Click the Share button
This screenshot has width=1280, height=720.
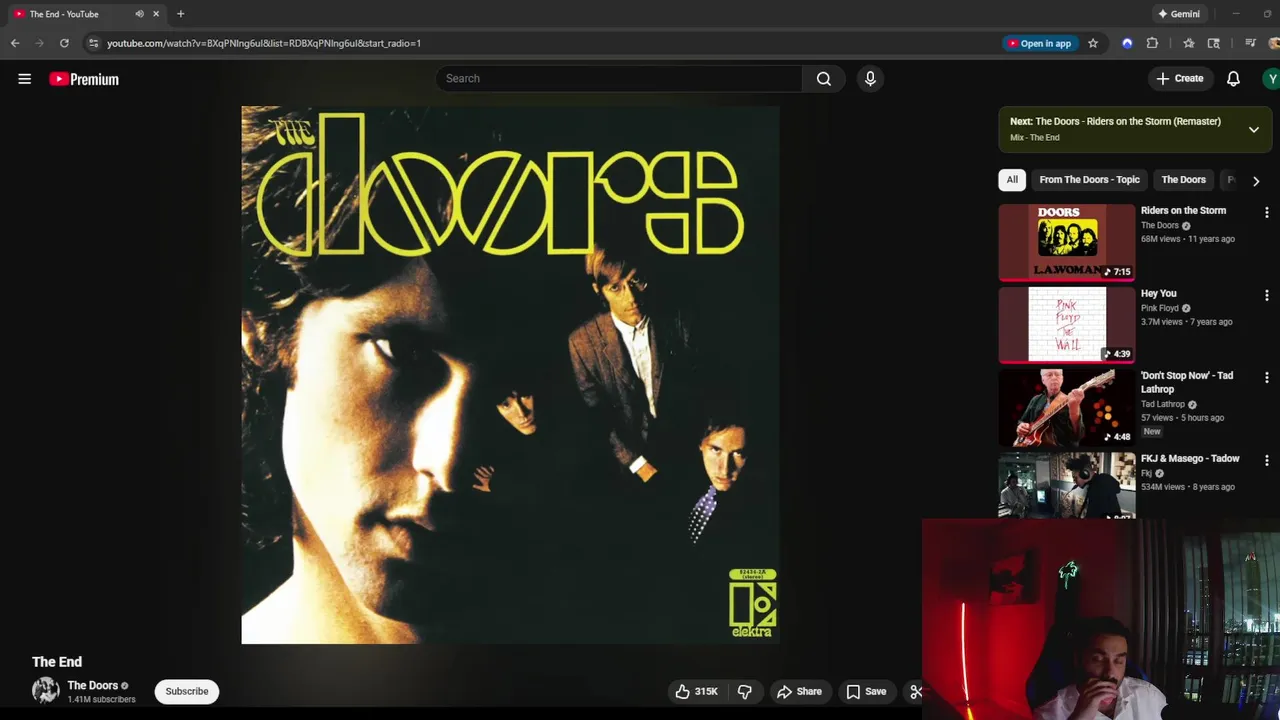(799, 691)
